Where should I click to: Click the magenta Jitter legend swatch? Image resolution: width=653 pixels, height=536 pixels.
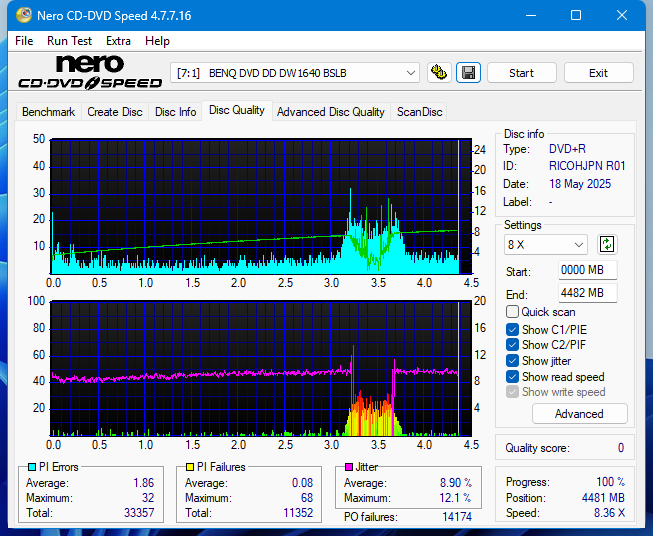[349, 467]
